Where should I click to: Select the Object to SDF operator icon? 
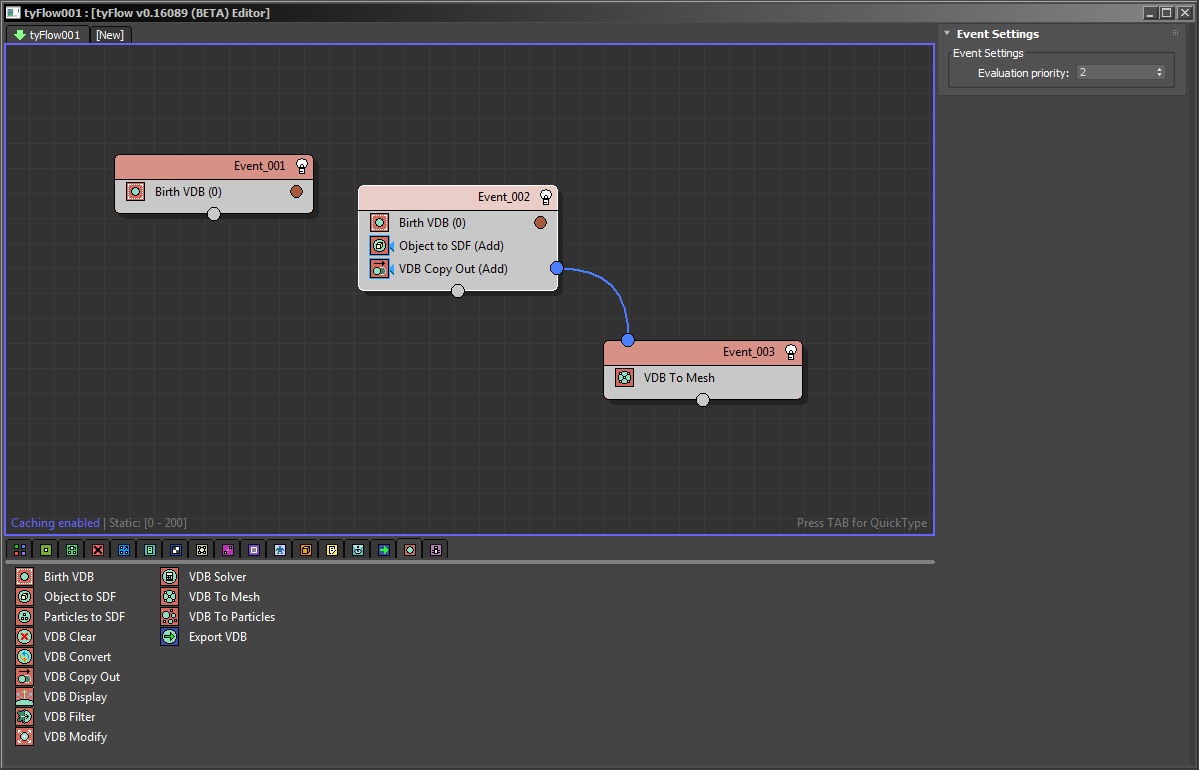[x=25, y=597]
